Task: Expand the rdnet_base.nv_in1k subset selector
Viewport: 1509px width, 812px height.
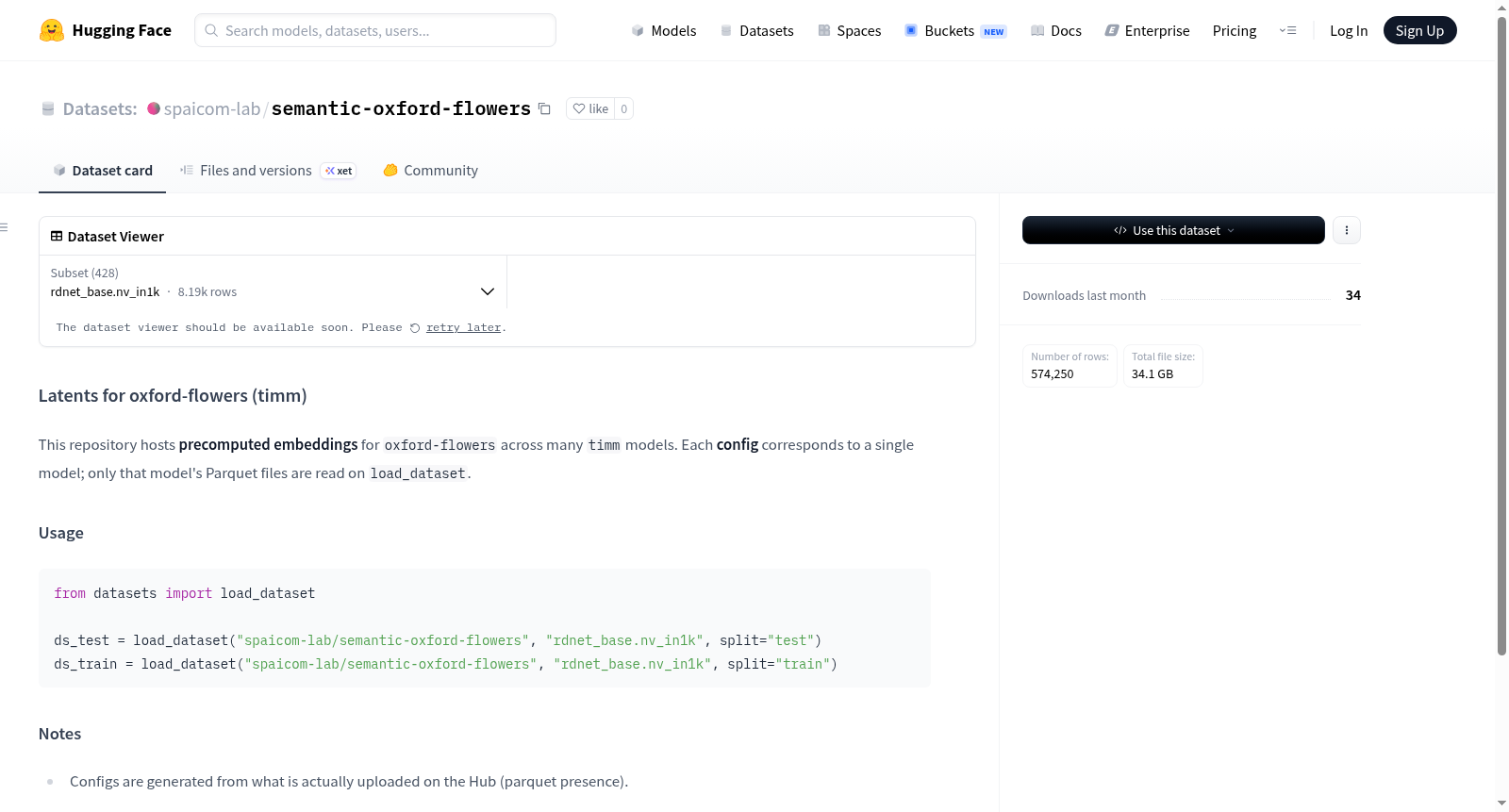Action: coord(273,282)
